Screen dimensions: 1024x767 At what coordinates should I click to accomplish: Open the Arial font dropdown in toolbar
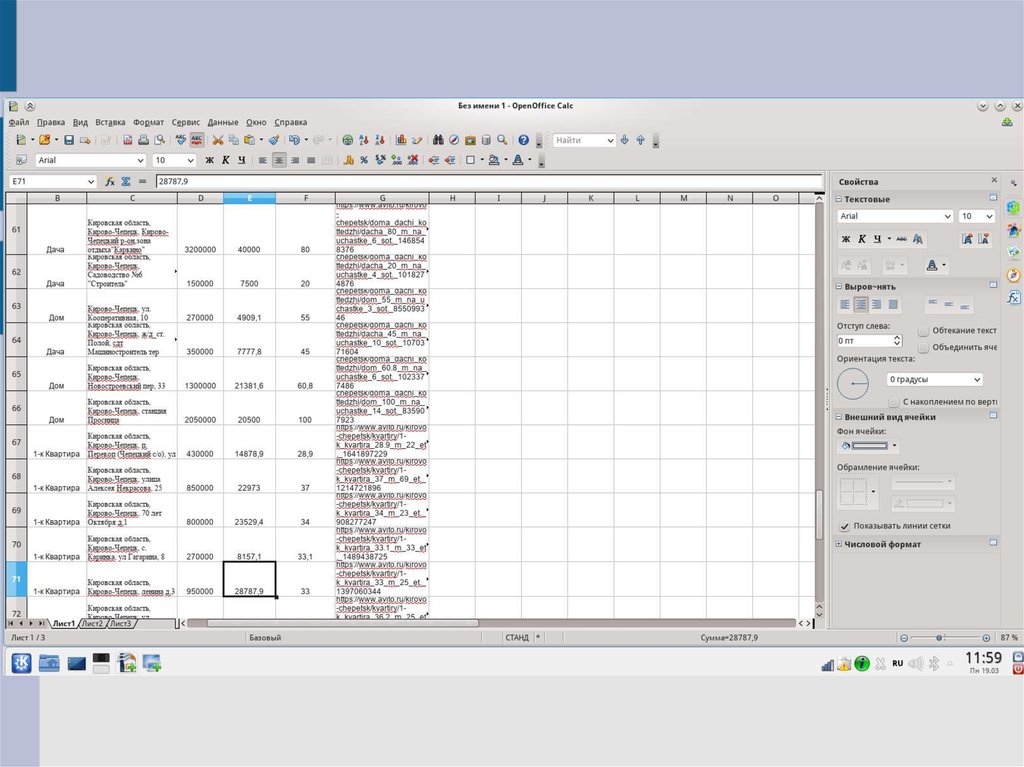[x=140, y=160]
